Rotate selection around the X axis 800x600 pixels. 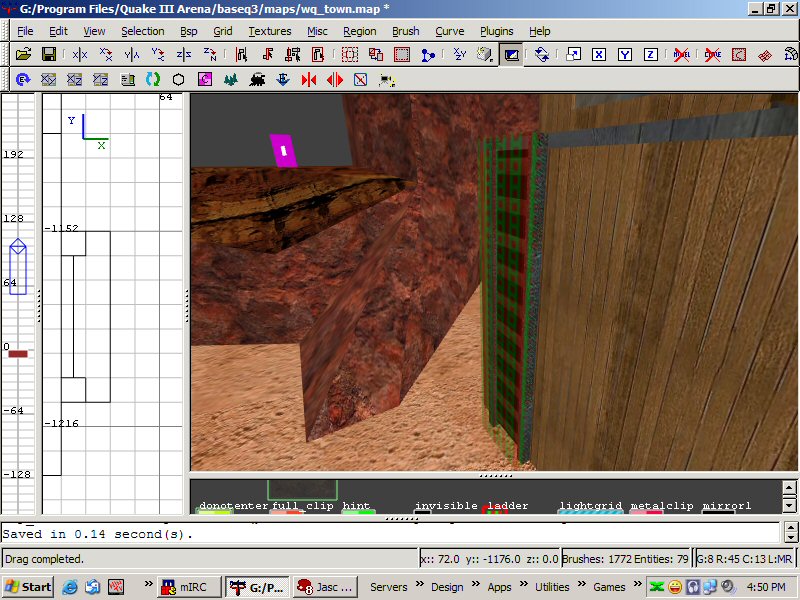106,54
